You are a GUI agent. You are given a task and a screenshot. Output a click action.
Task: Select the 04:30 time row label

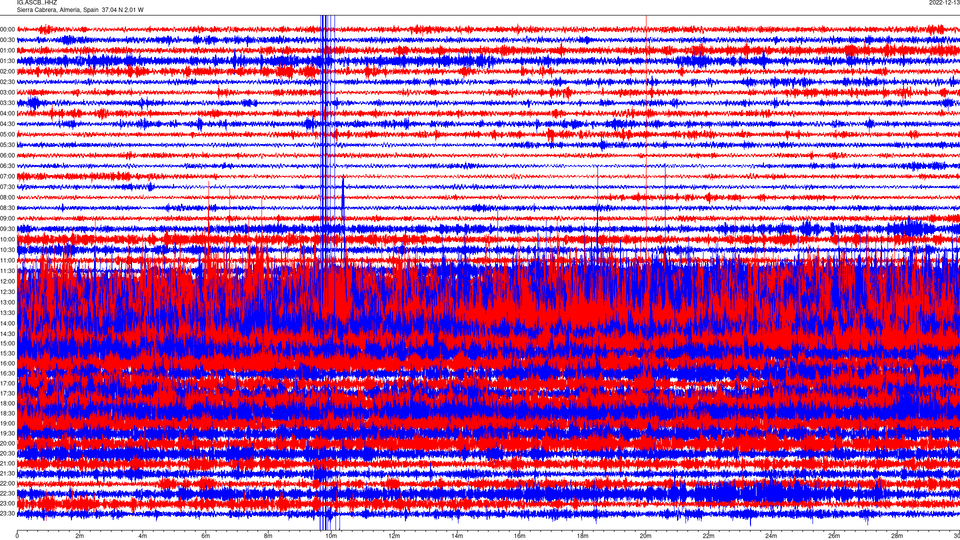click(x=8, y=124)
